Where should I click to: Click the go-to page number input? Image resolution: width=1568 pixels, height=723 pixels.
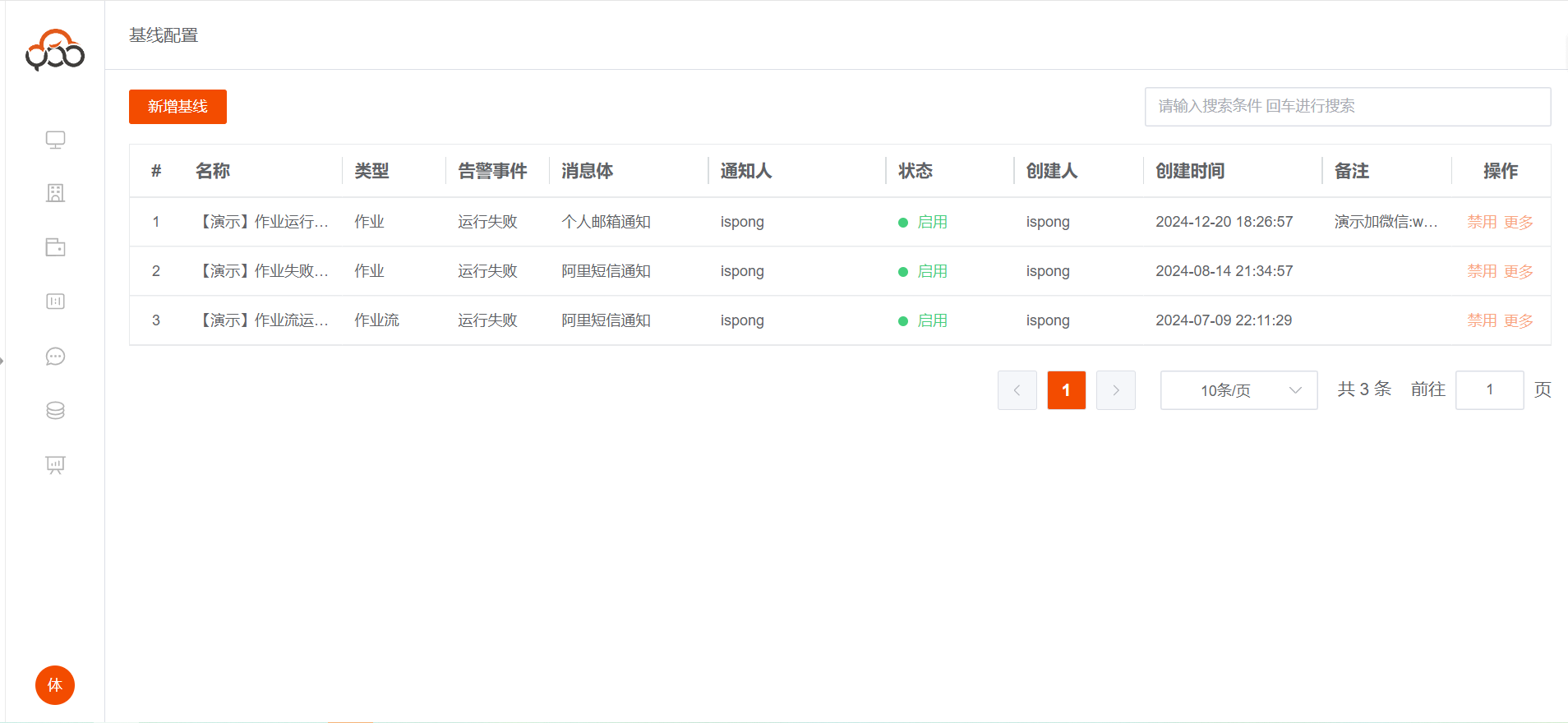pyautogui.click(x=1489, y=390)
